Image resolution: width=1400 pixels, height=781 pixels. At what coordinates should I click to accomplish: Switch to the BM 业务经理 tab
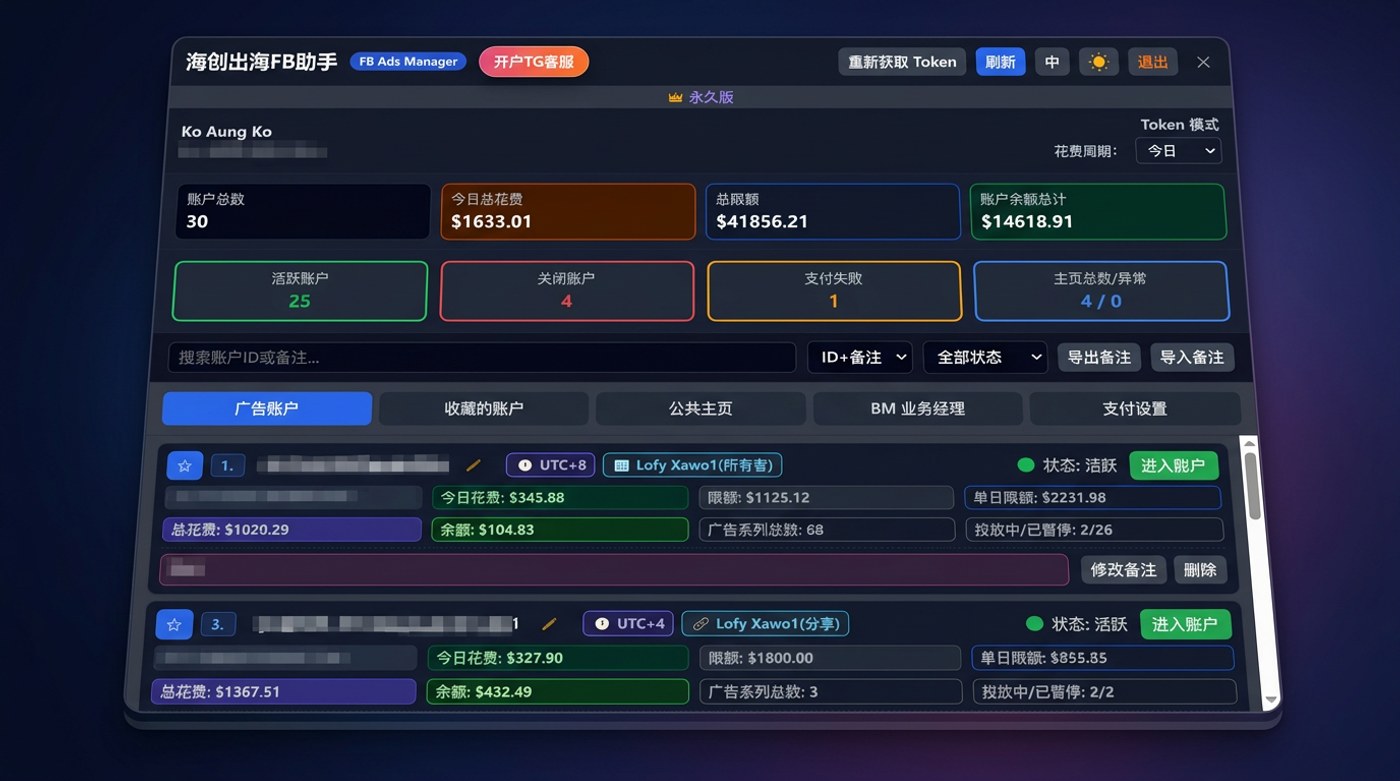tap(917, 409)
